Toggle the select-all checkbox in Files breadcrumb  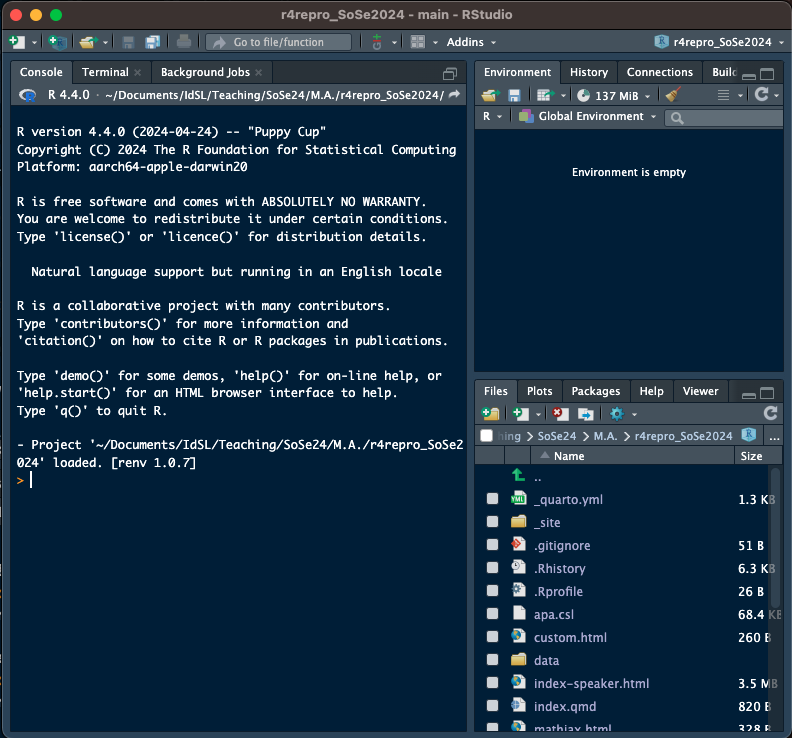click(486, 436)
